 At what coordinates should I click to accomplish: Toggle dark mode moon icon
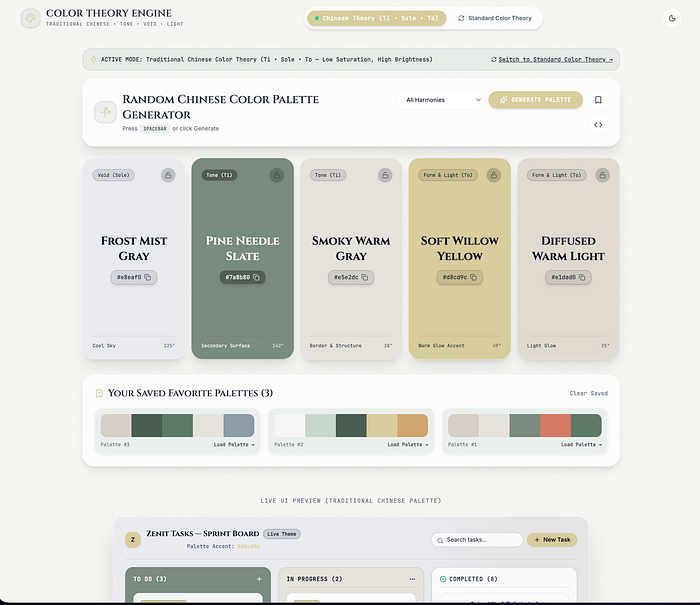[672, 18]
